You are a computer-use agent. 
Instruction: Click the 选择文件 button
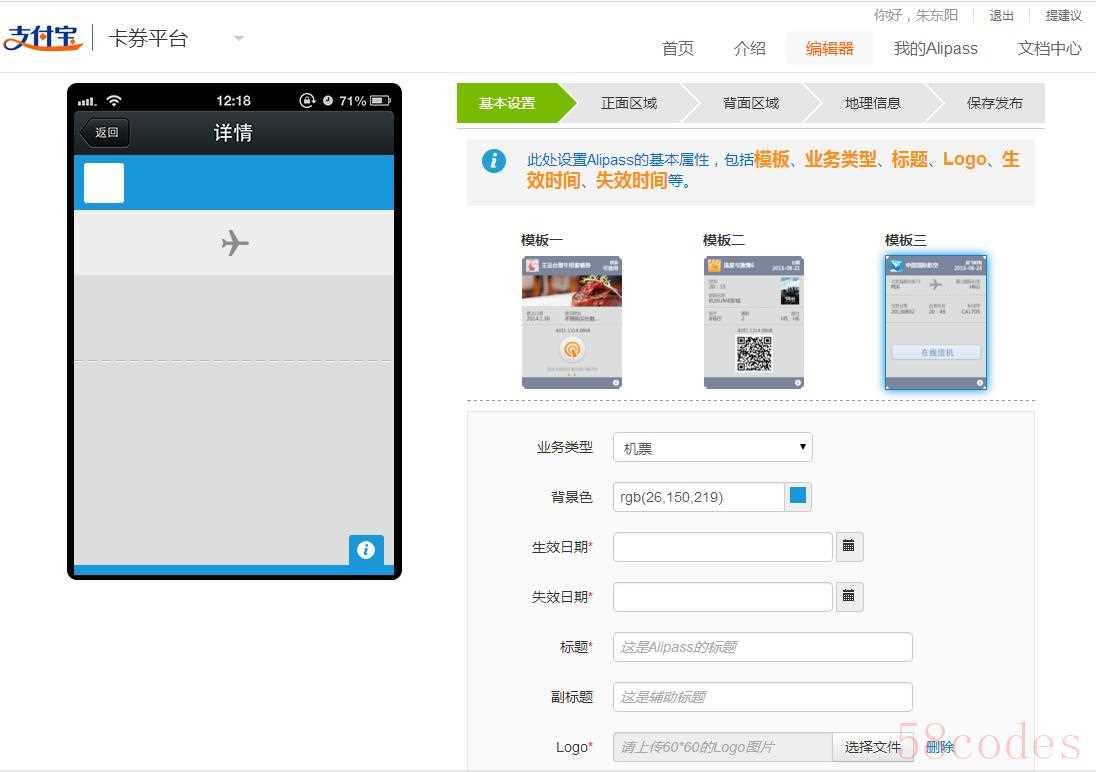tap(872, 747)
